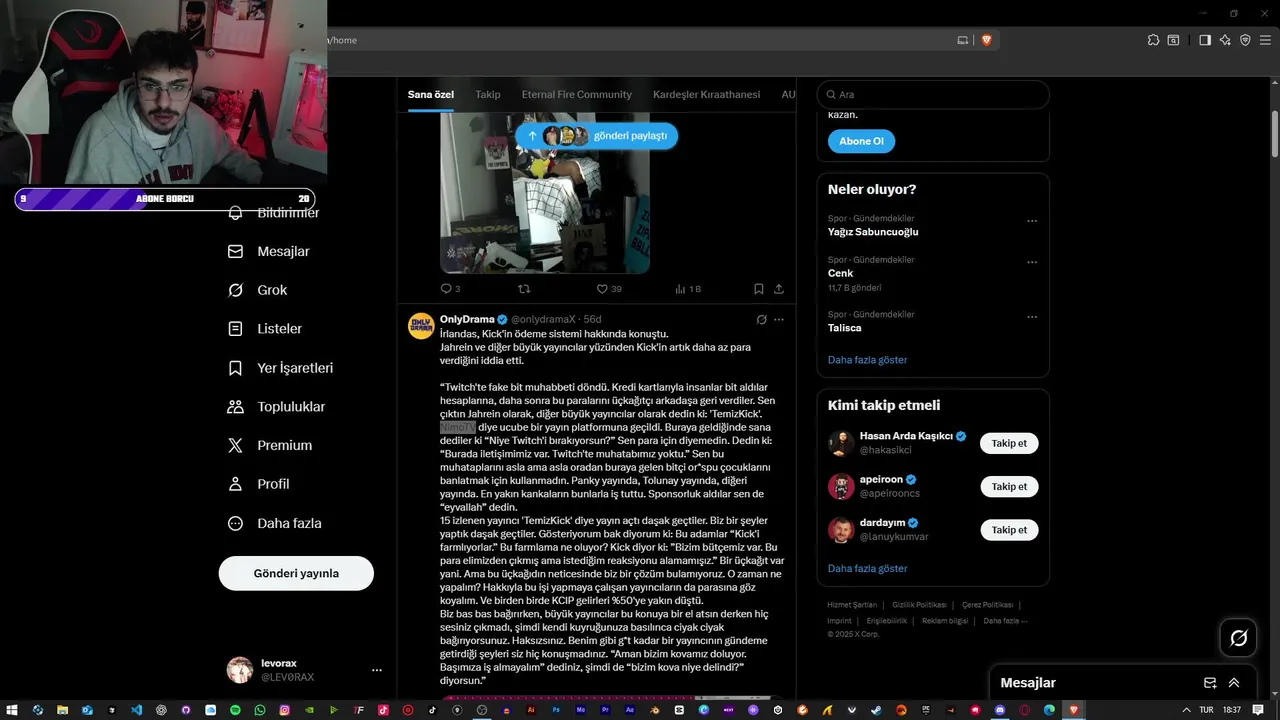
Task: Open the Kardeşler Kıraathanesi tab
Action: coord(707,94)
